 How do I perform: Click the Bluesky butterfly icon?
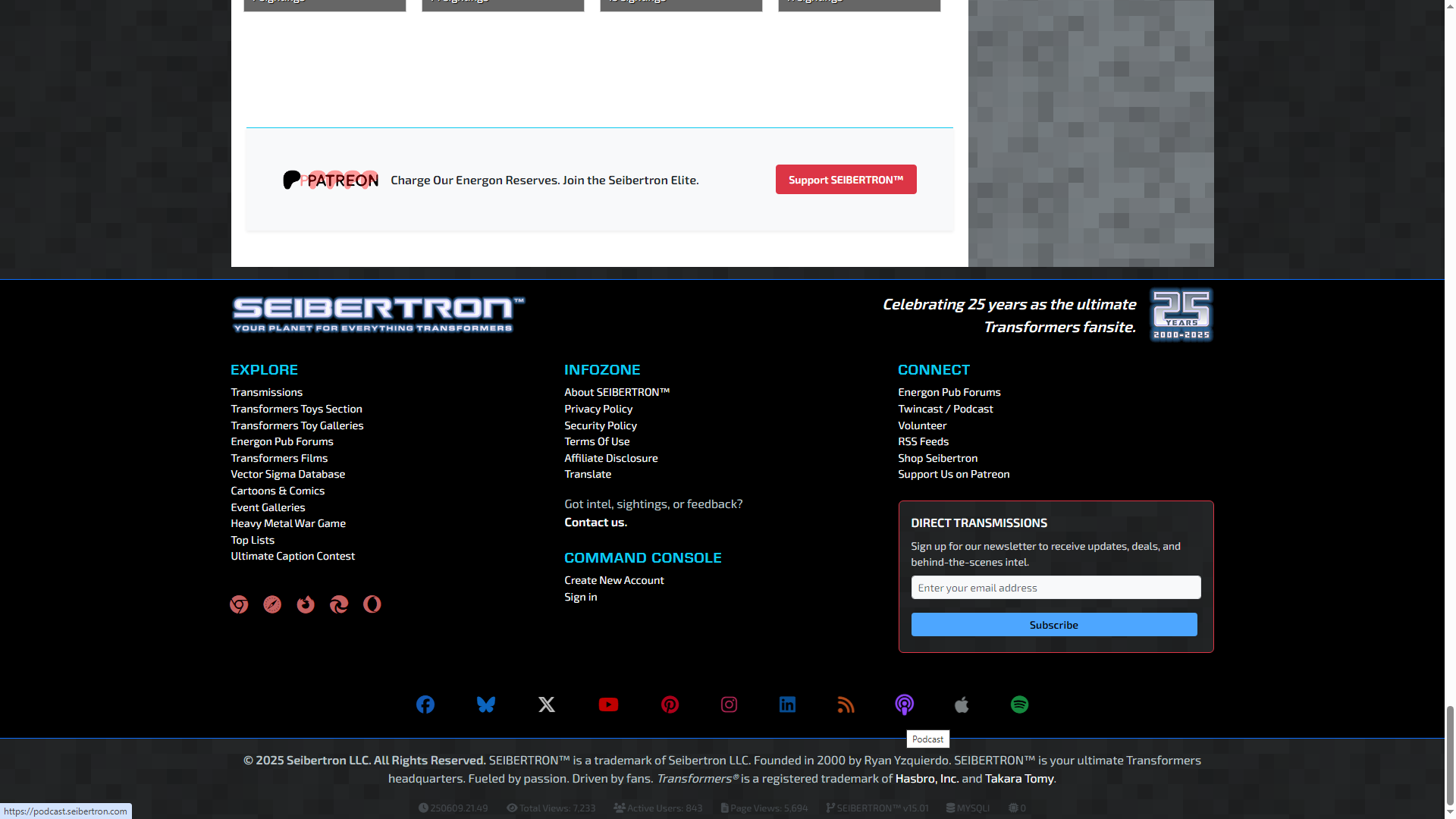(x=486, y=704)
